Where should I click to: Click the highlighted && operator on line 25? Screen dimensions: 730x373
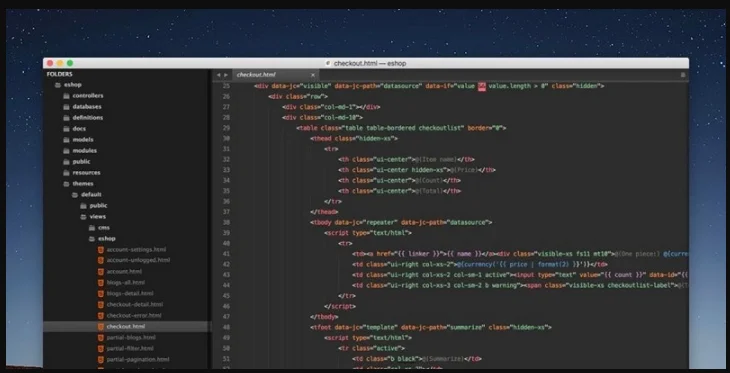pos(482,86)
